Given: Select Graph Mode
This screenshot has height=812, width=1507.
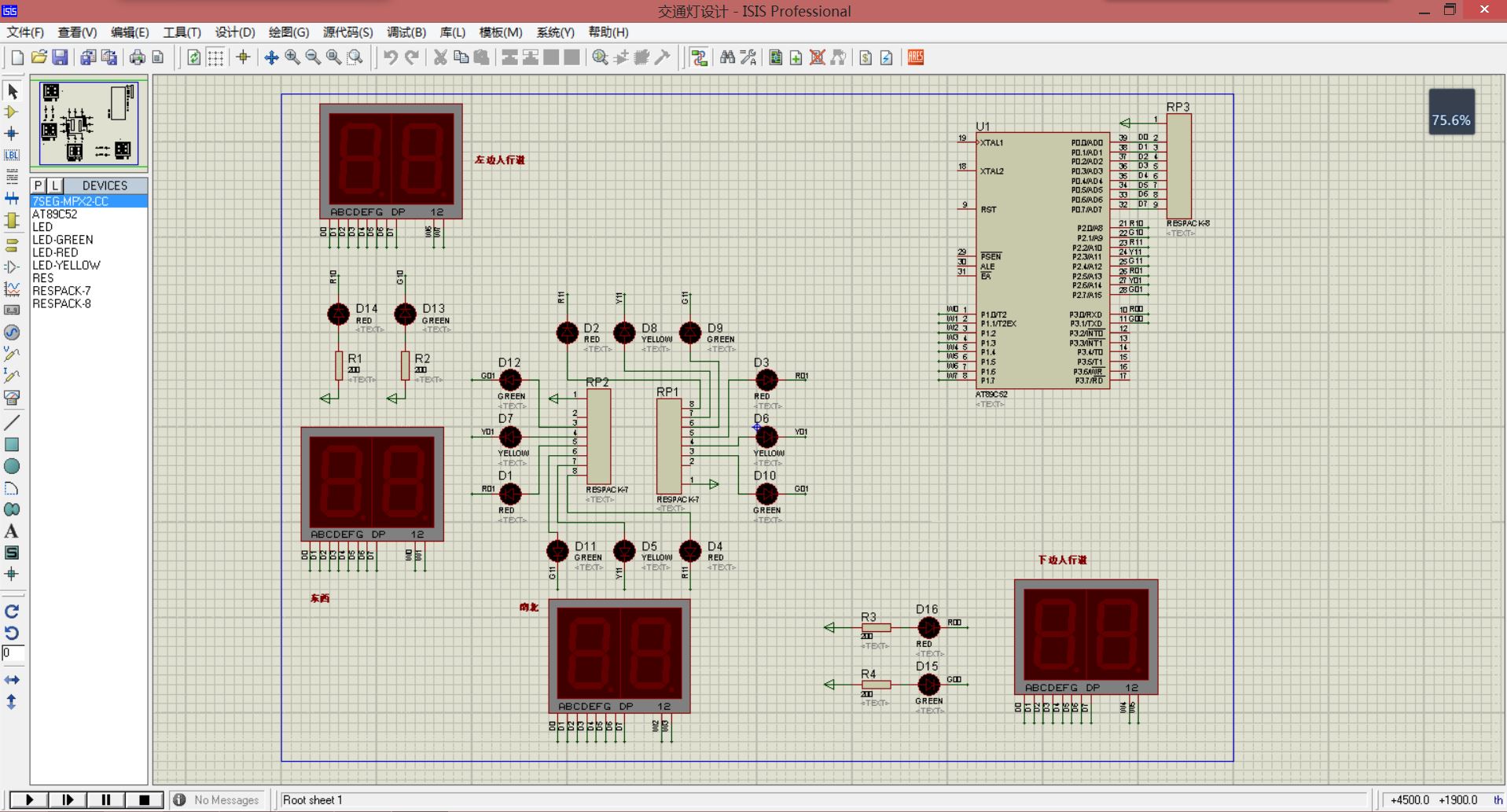Looking at the screenshot, I should (12, 289).
